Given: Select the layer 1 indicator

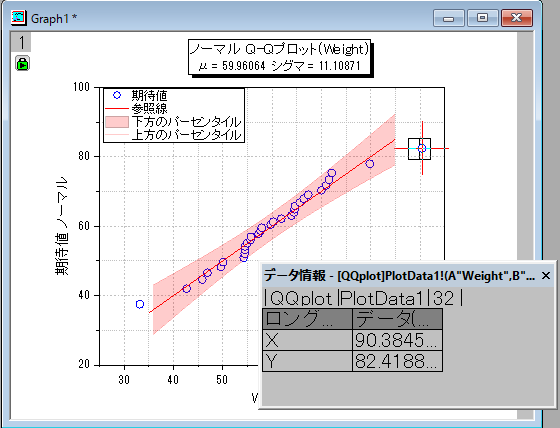Looking at the screenshot, I should 21,42.
